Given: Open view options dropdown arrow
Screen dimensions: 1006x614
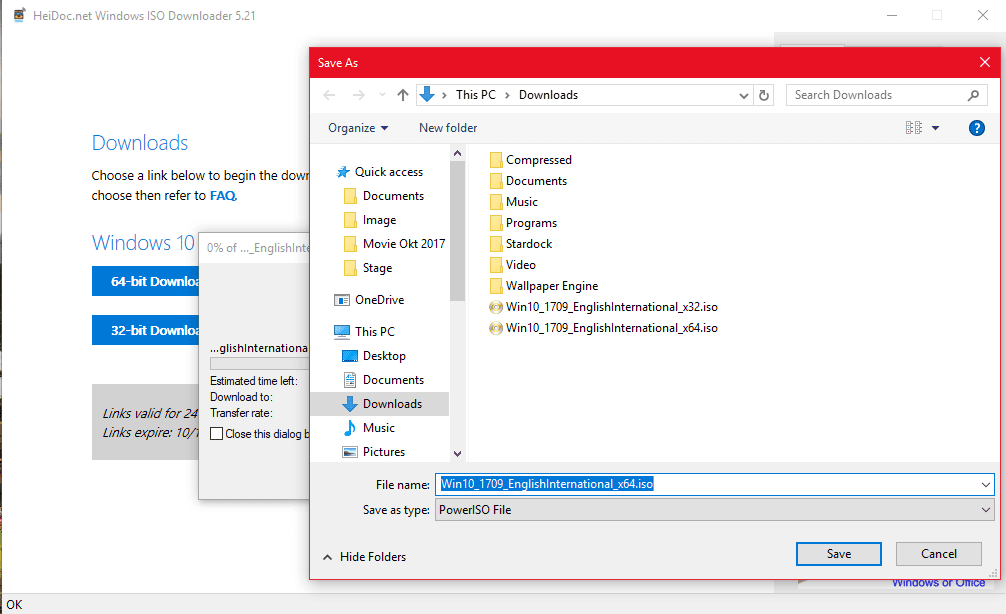Looking at the screenshot, I should click(935, 128).
